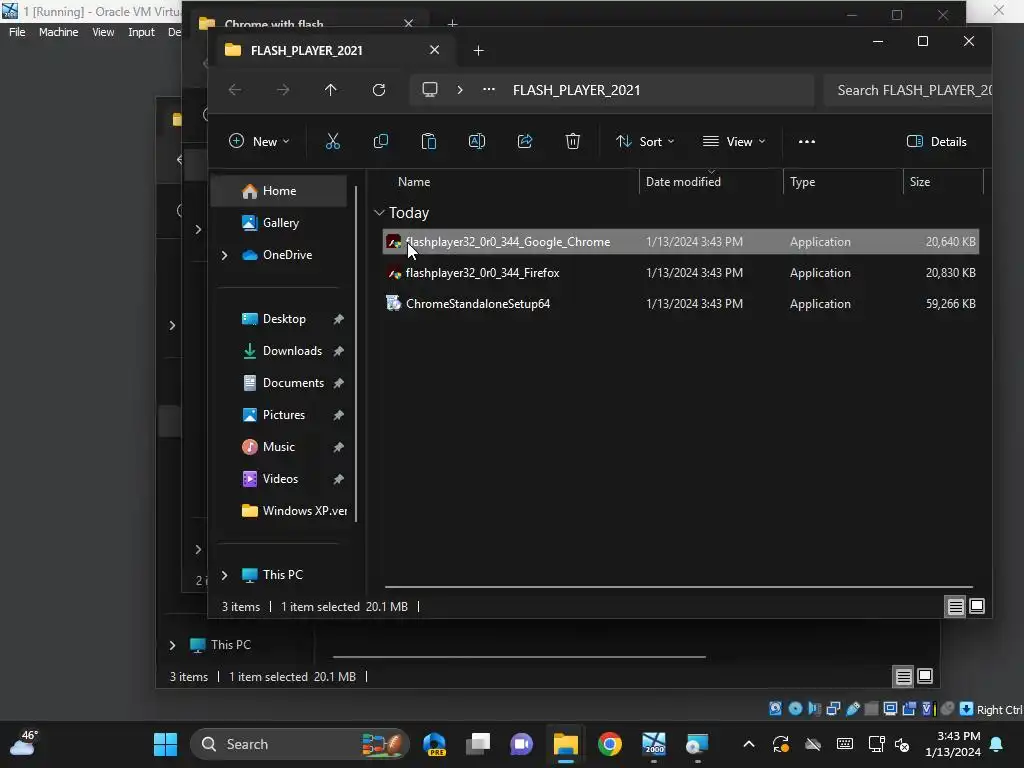The image size is (1024, 768).
Task: Switch to large thumbnails view icon at bottom
Action: tap(977, 607)
